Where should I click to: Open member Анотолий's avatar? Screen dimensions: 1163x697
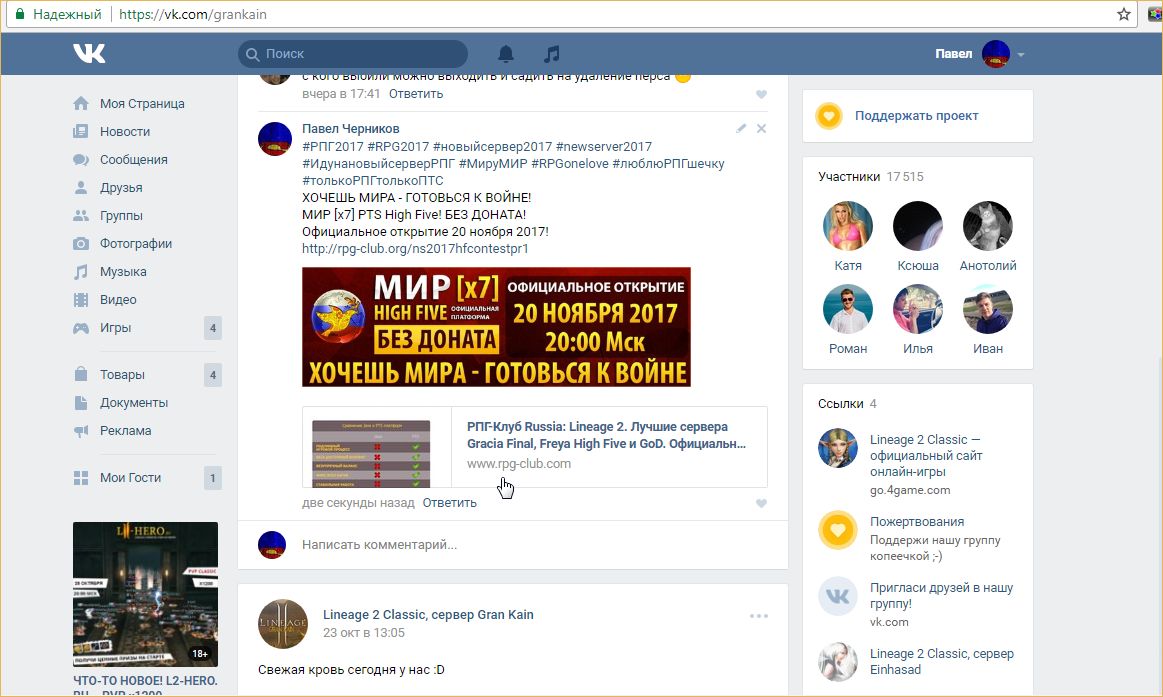(x=987, y=225)
